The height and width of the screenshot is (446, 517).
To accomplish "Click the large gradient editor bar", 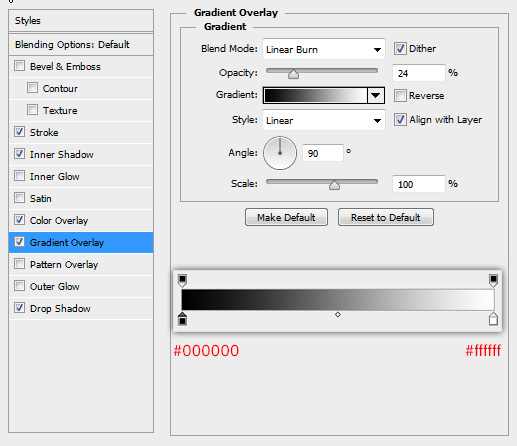I will [338, 300].
